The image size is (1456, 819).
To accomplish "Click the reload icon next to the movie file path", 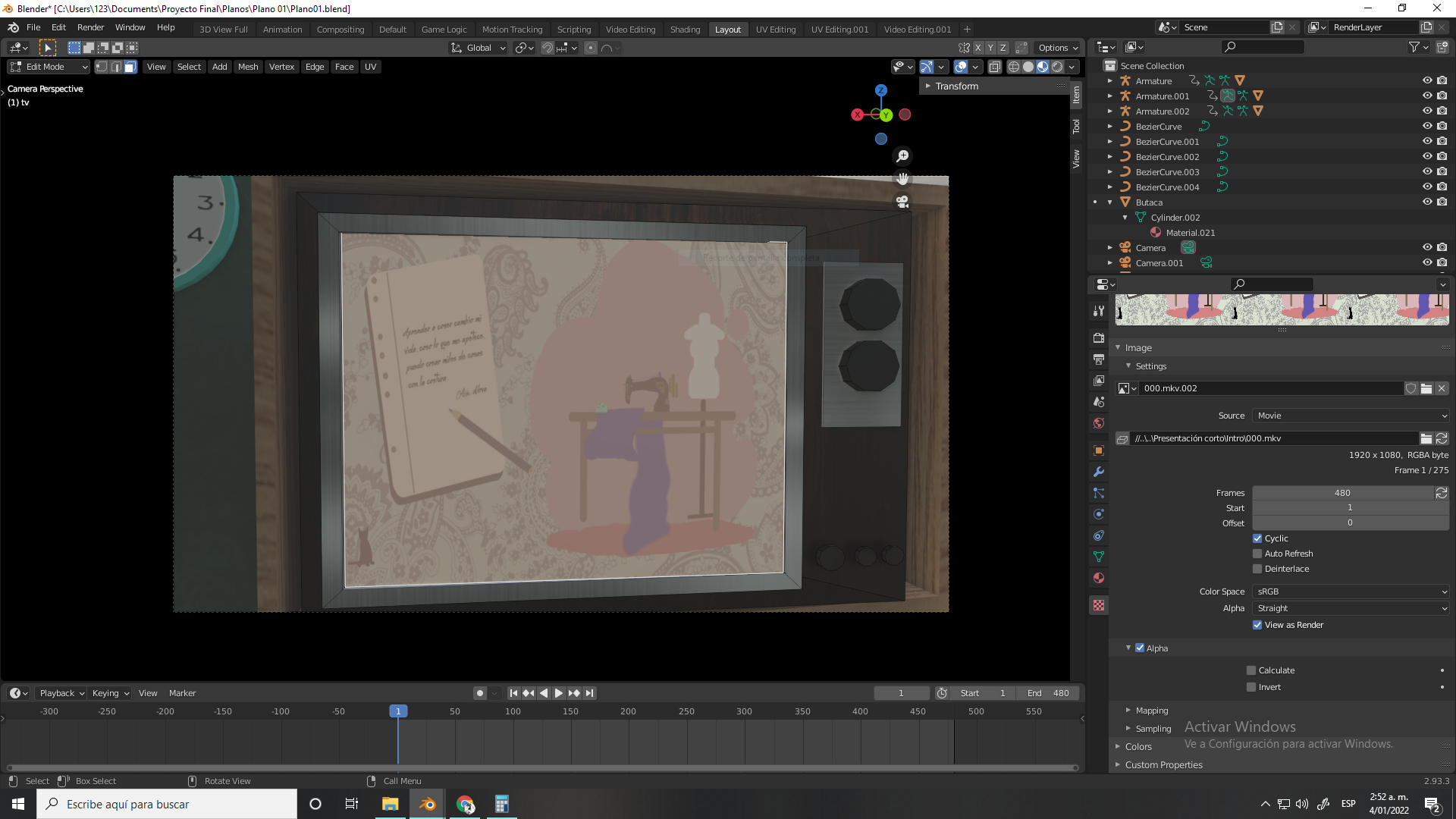I will [1442, 438].
